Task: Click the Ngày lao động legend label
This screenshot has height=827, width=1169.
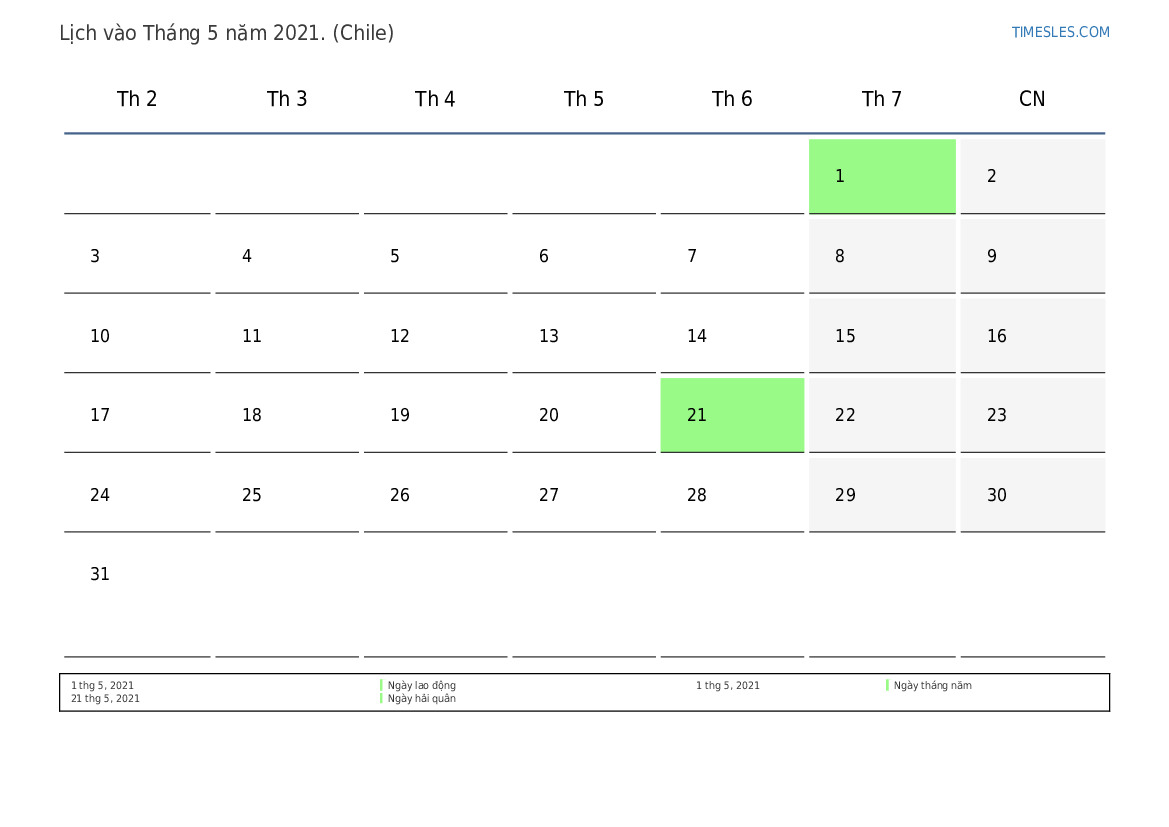Action: pos(422,685)
